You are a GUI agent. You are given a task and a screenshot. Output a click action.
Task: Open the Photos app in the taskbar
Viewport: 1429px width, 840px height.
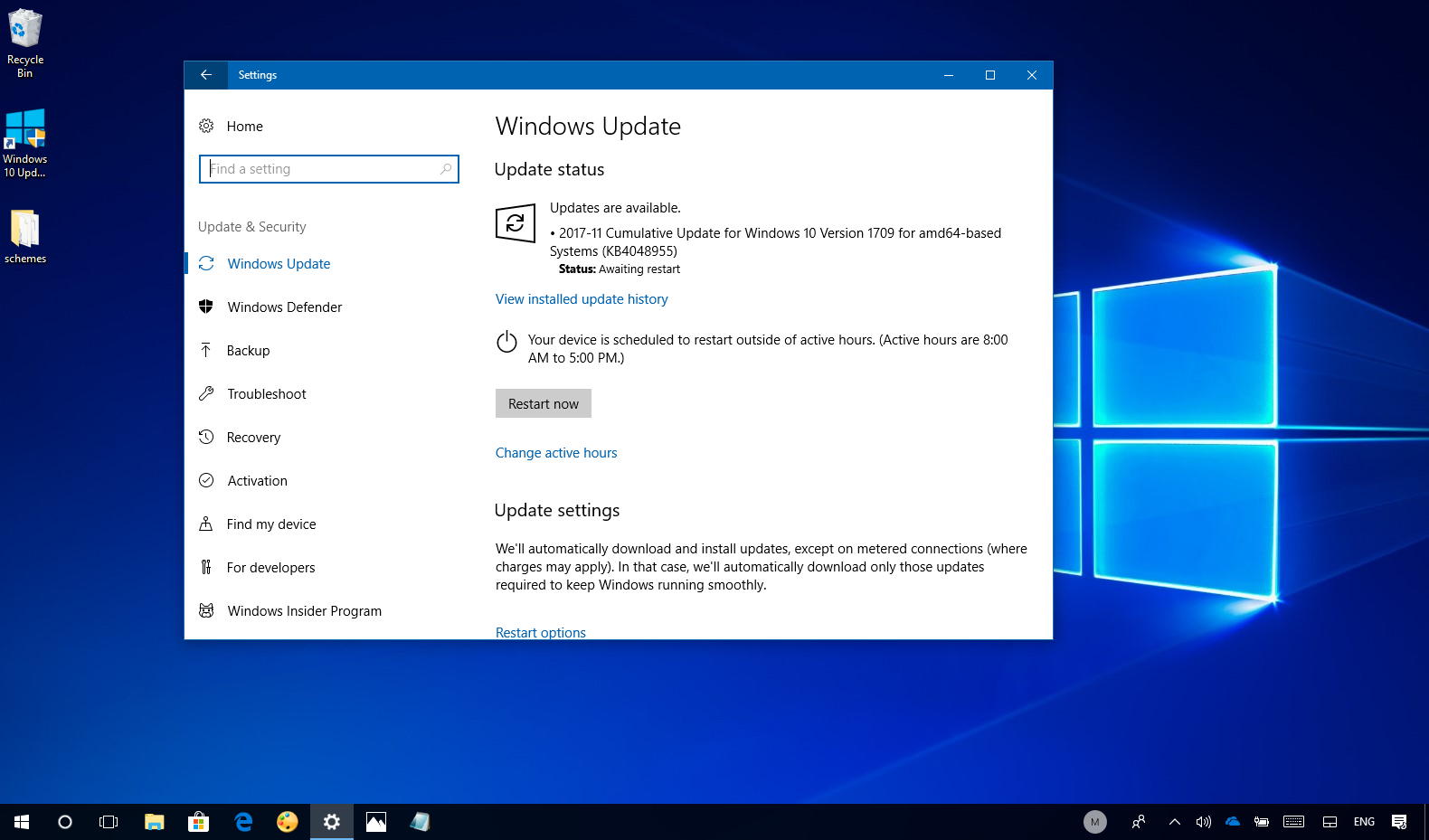pos(376,822)
